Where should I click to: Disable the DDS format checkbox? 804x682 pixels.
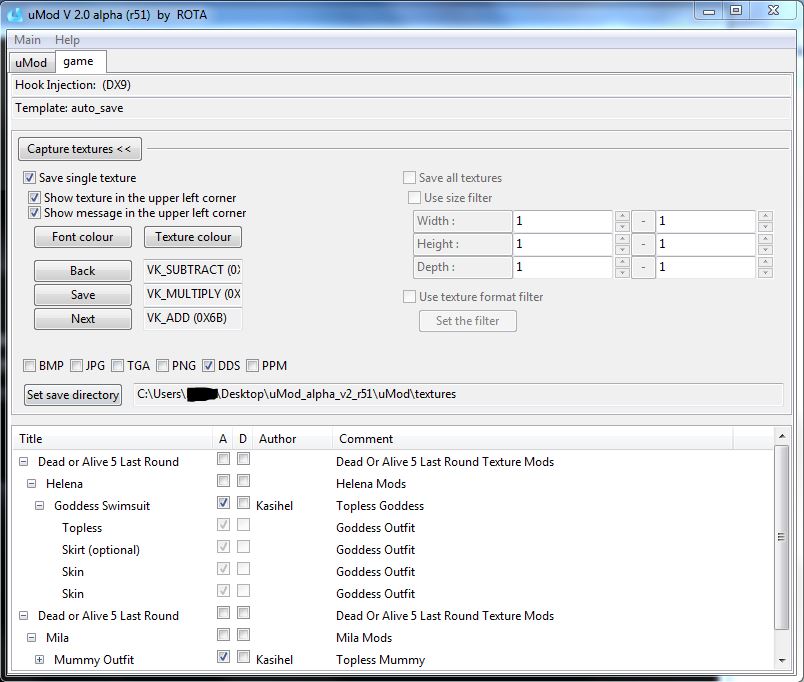[208, 366]
